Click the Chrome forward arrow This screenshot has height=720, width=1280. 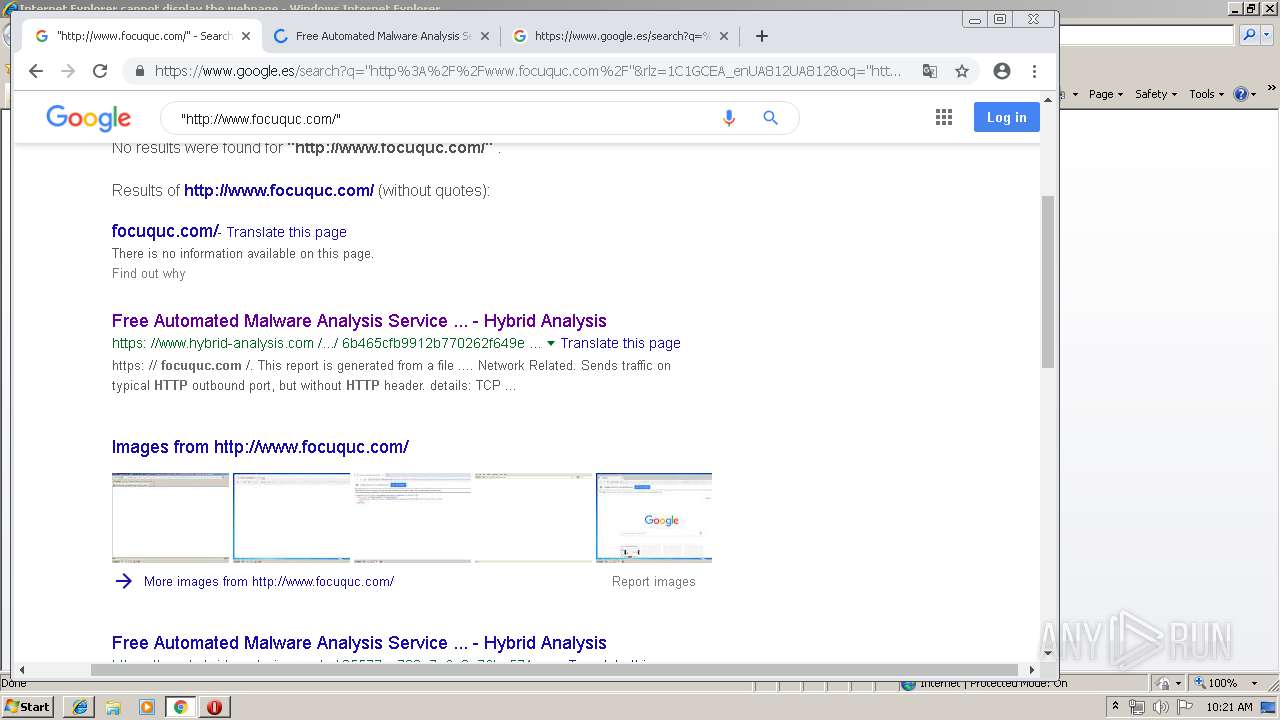tap(68, 71)
